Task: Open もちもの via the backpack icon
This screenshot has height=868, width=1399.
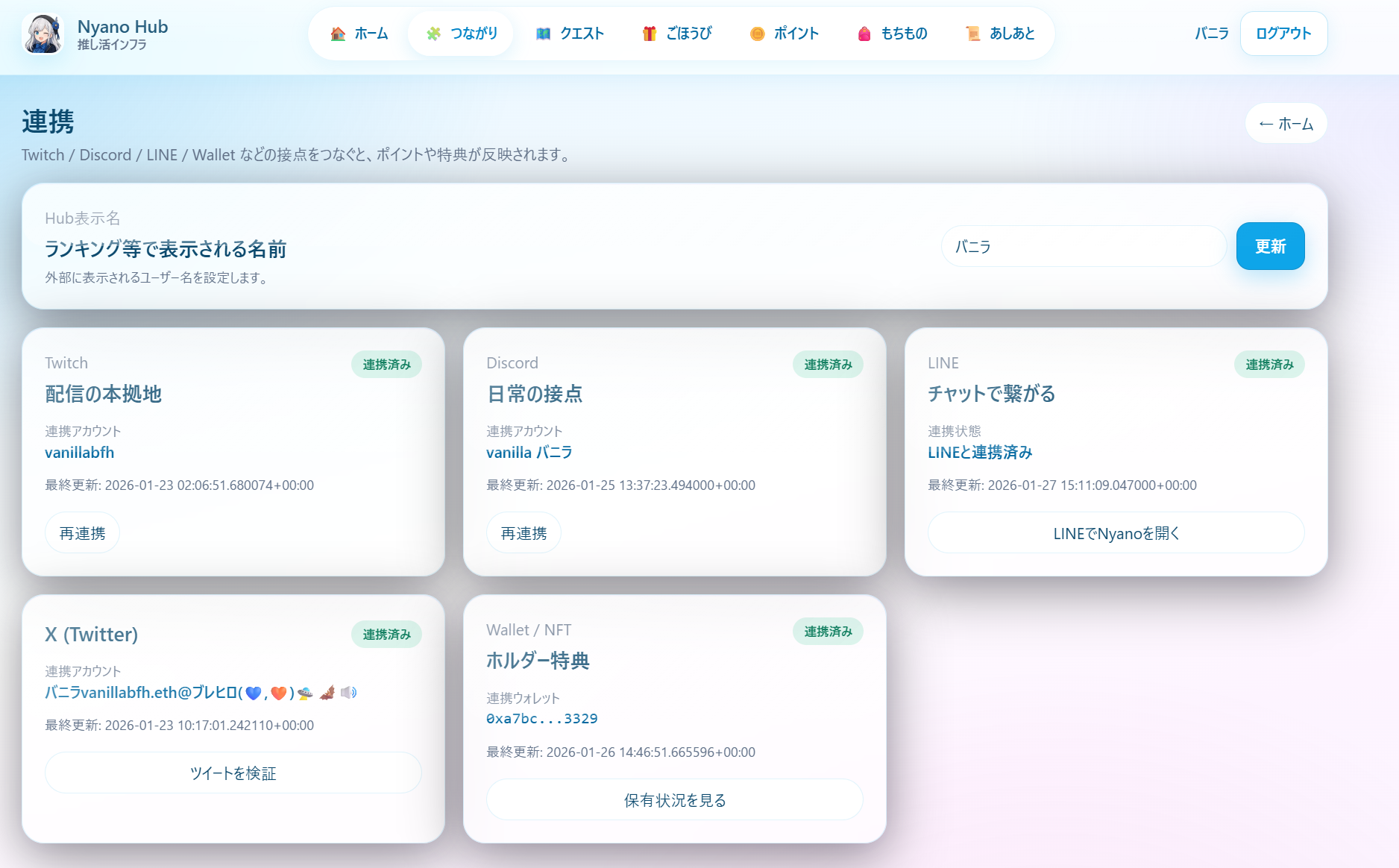Action: [864, 33]
